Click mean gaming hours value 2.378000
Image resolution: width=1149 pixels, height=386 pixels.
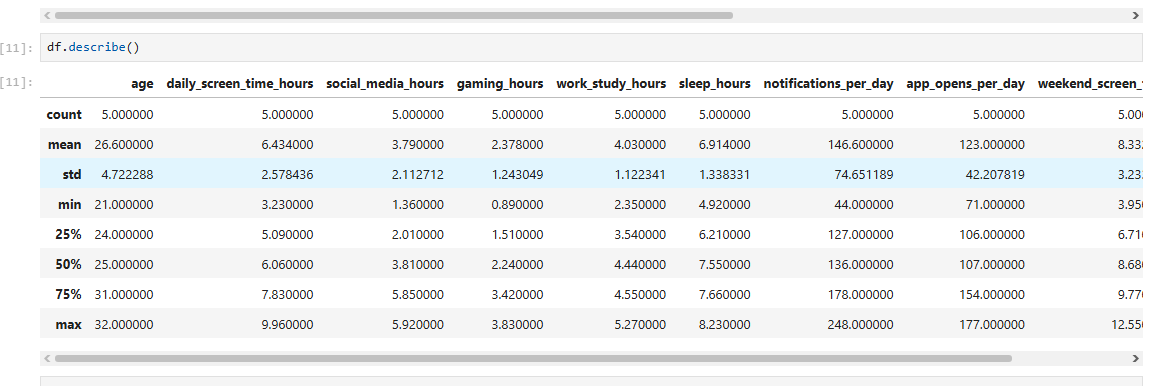point(517,145)
